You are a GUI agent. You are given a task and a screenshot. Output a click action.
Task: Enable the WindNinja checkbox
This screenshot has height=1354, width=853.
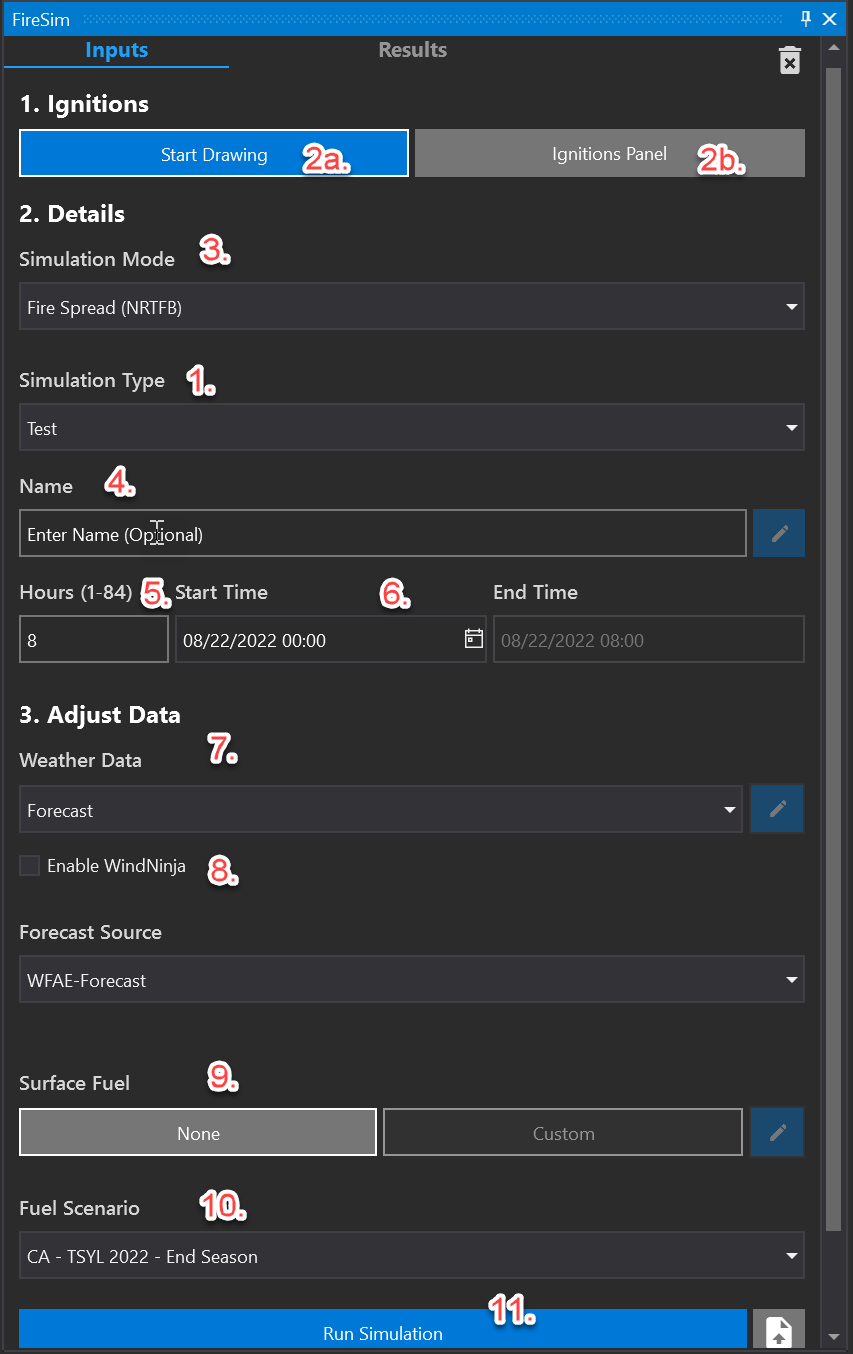point(30,866)
